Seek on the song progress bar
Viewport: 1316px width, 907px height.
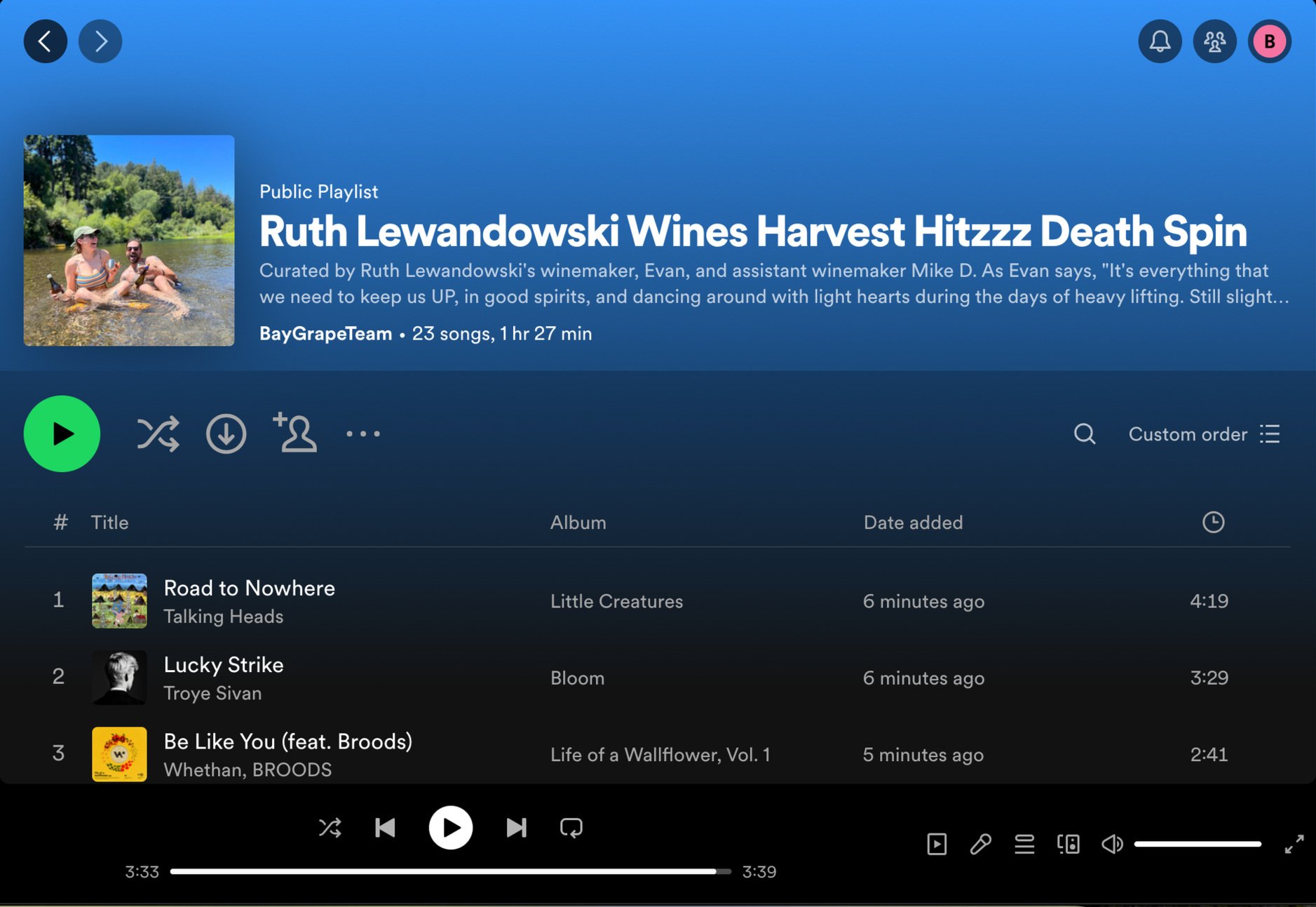click(x=450, y=872)
